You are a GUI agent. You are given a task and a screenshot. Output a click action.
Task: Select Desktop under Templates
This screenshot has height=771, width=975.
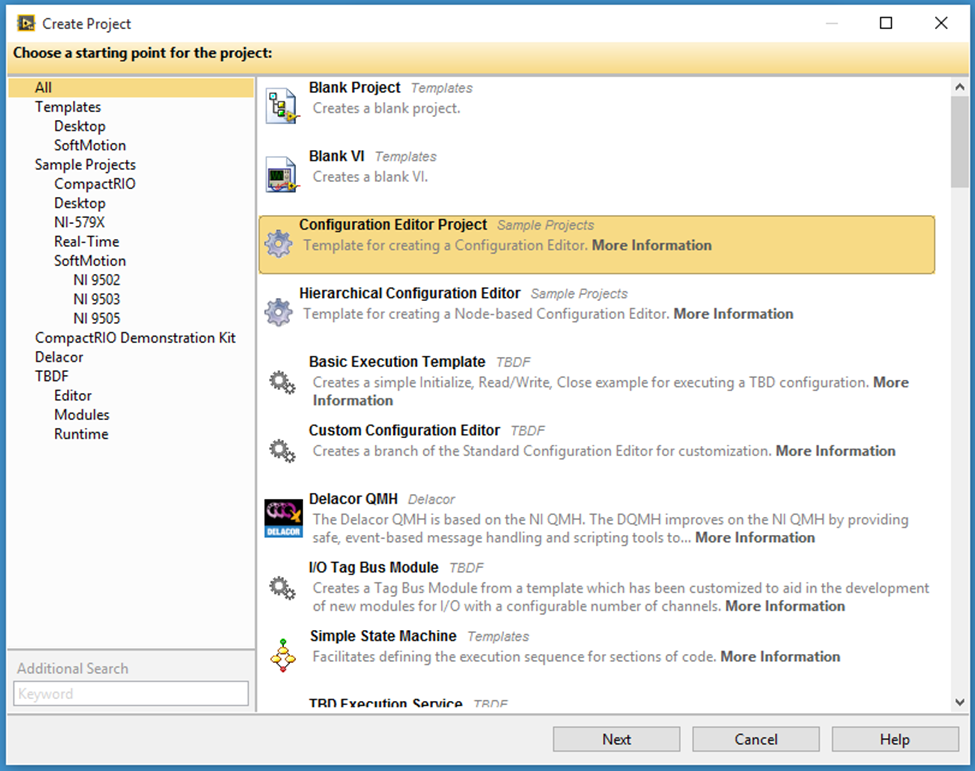[80, 126]
